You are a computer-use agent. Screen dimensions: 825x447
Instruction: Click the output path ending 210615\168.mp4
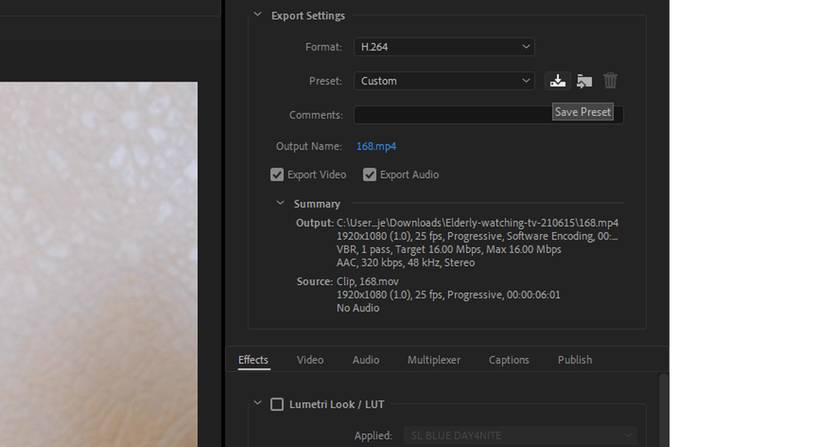477,223
